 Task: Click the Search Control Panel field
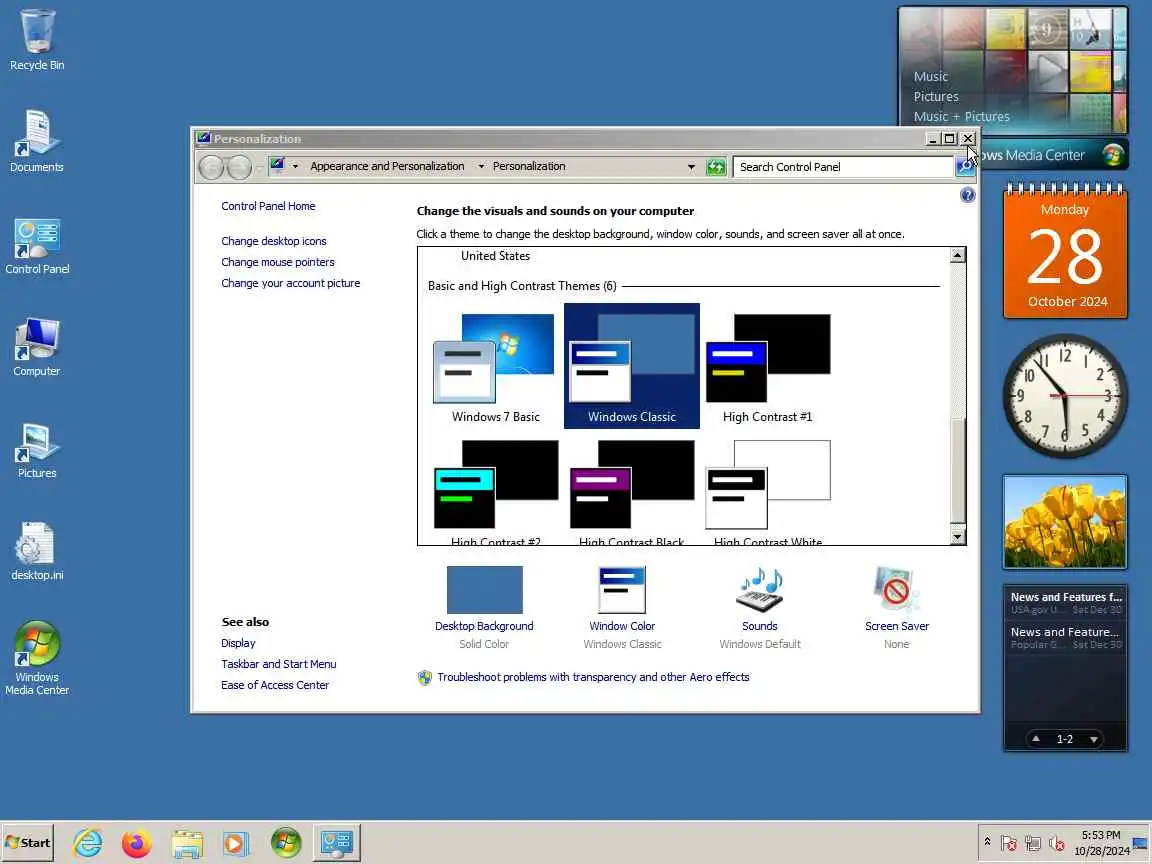tap(843, 167)
